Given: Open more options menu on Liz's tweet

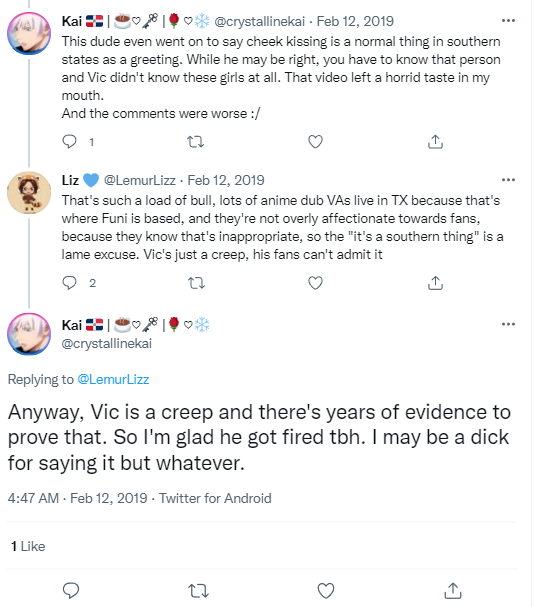Looking at the screenshot, I should (508, 180).
